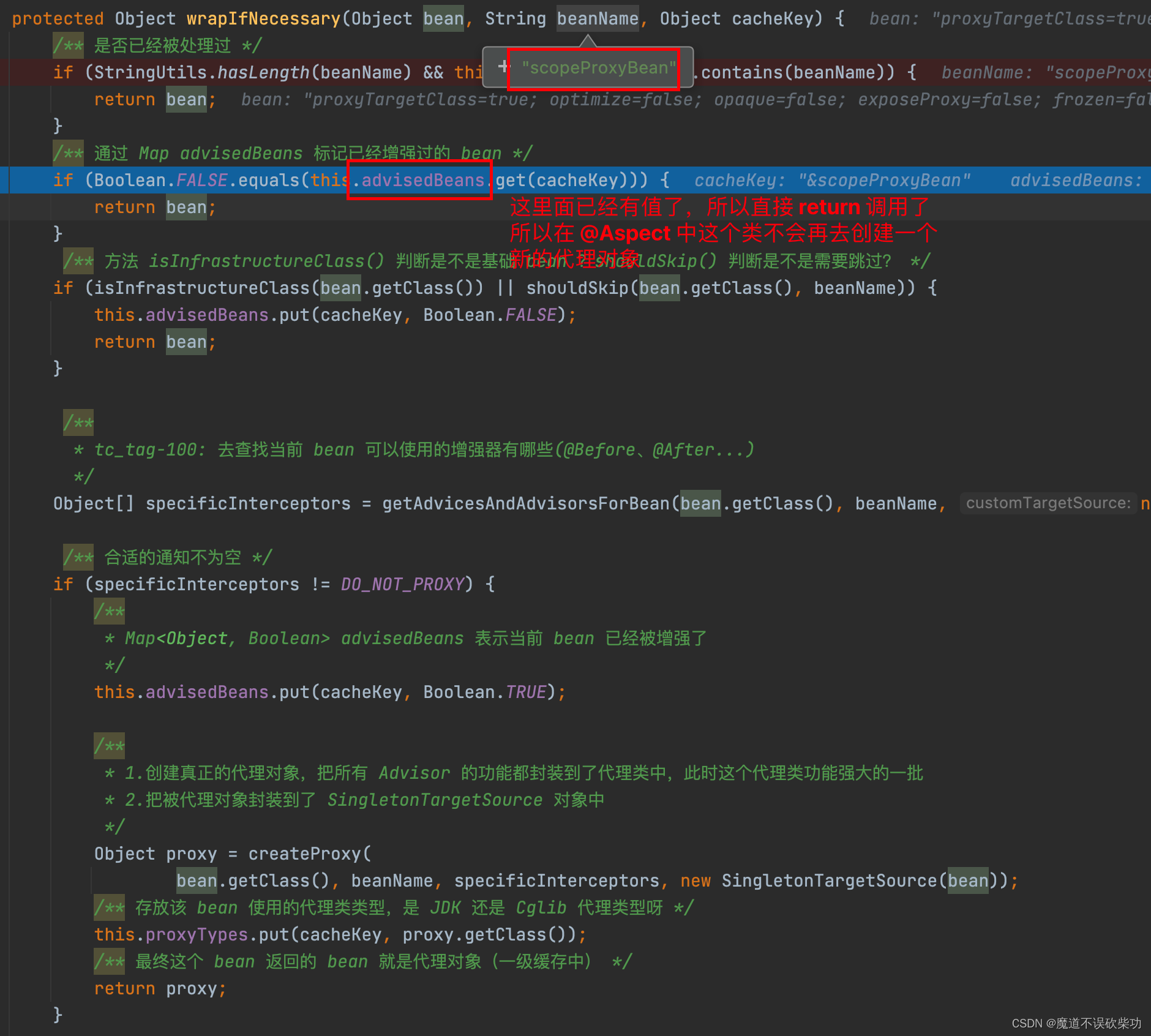Viewport: 1151px width, 1036px height.
Task: Click the createProxy( method call
Action: pos(310,854)
